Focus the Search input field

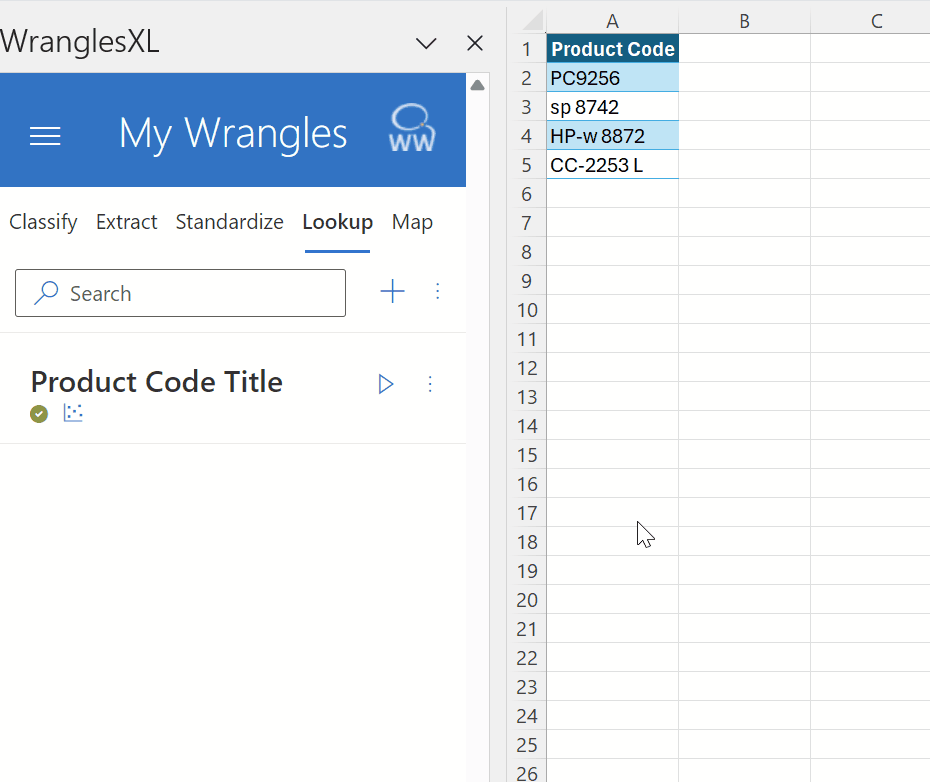coord(180,293)
